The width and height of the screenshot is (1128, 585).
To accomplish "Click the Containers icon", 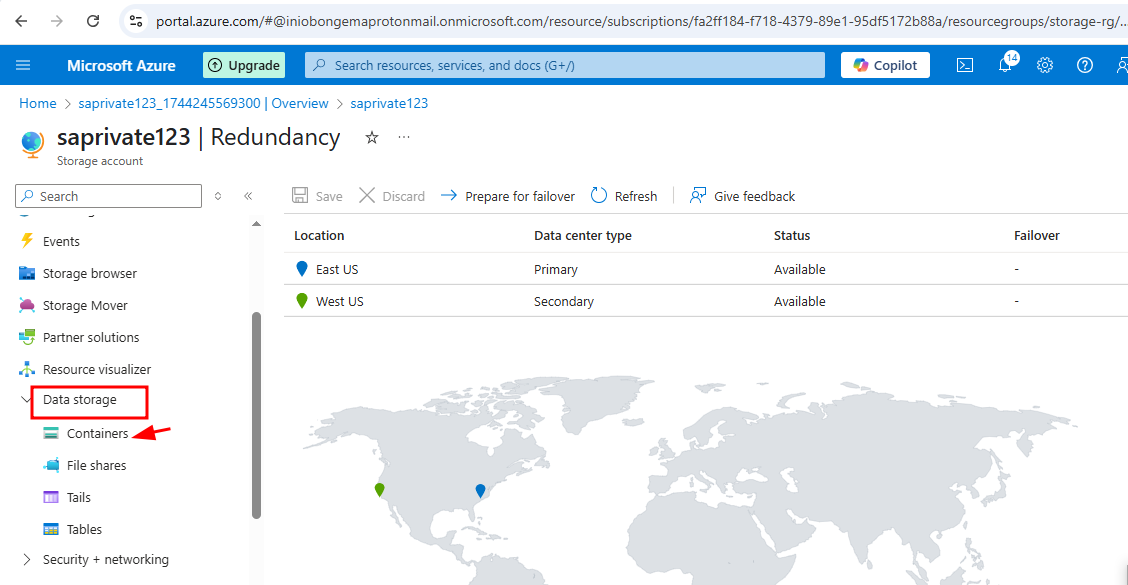I will [50, 433].
